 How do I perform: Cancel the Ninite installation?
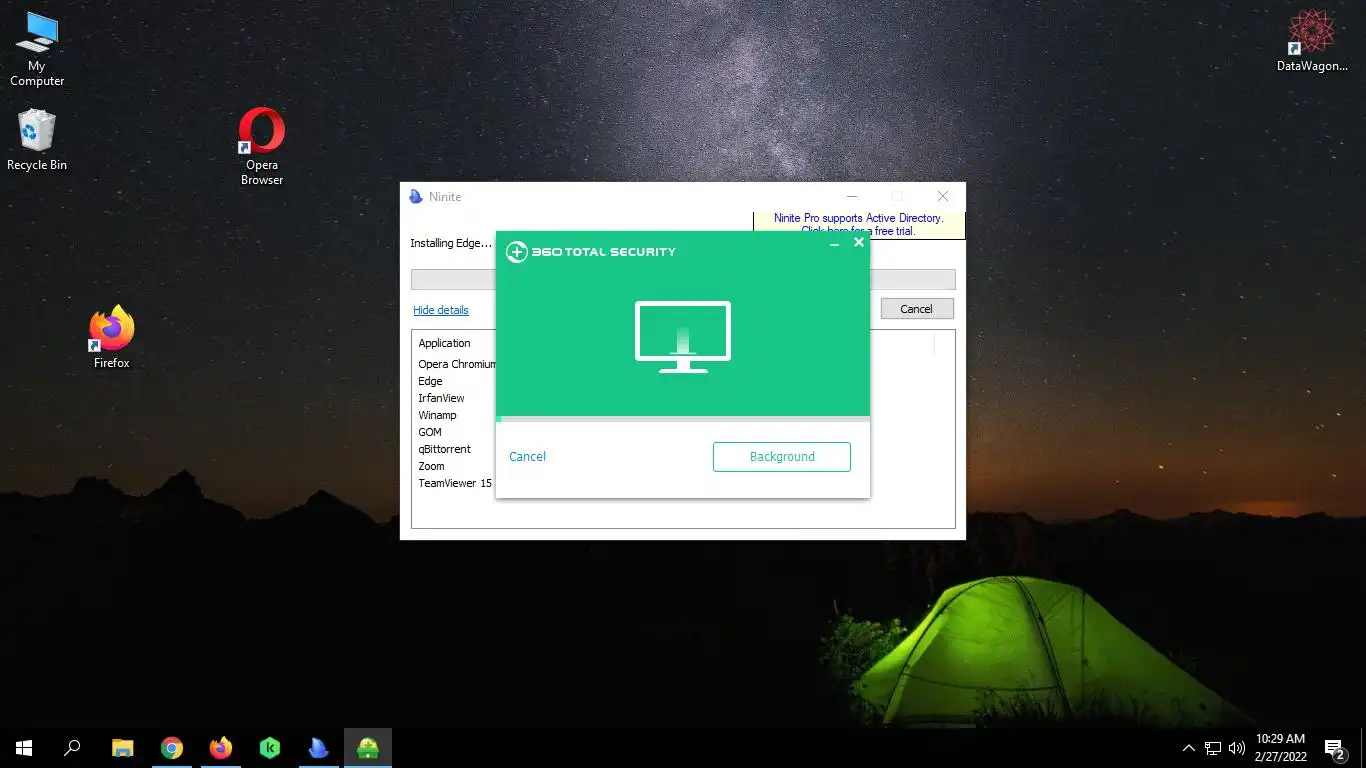pyautogui.click(x=917, y=309)
